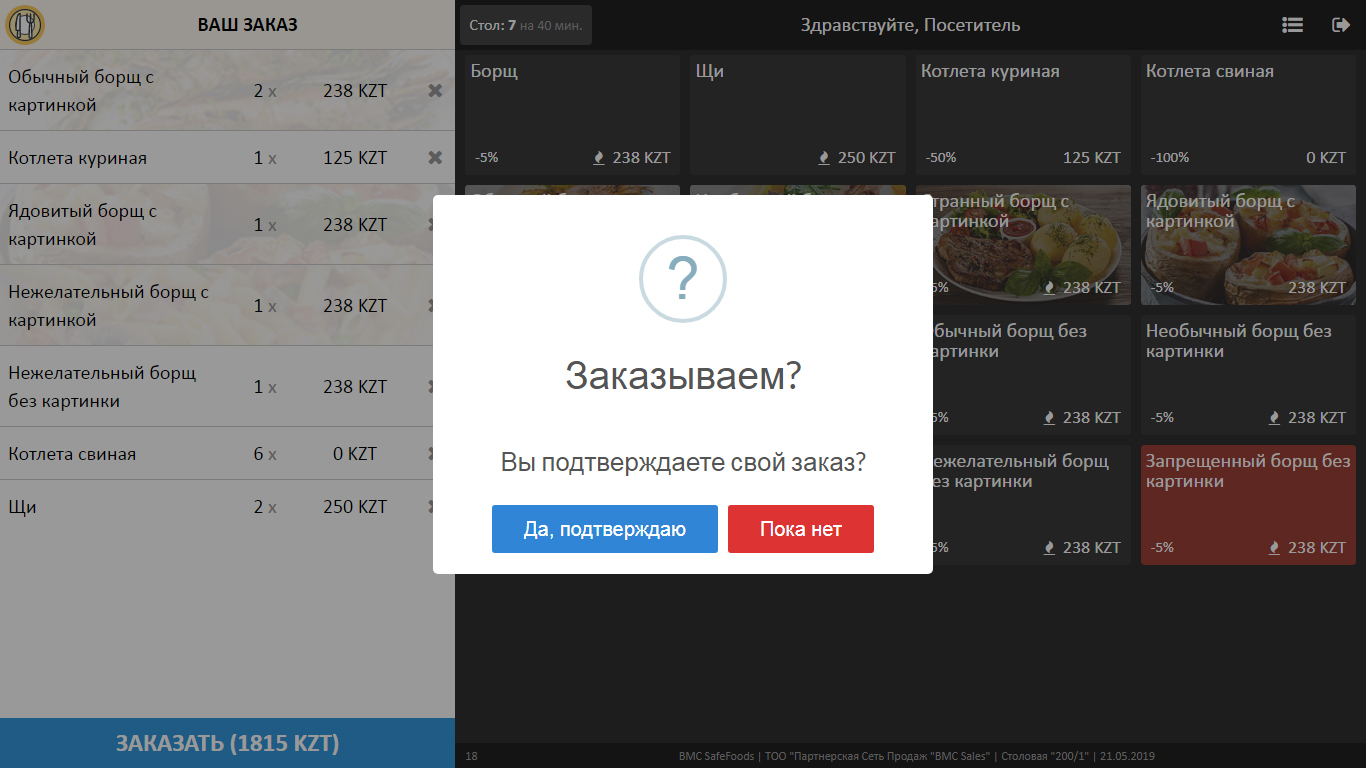Open the order list icon in top bar

1292,25
